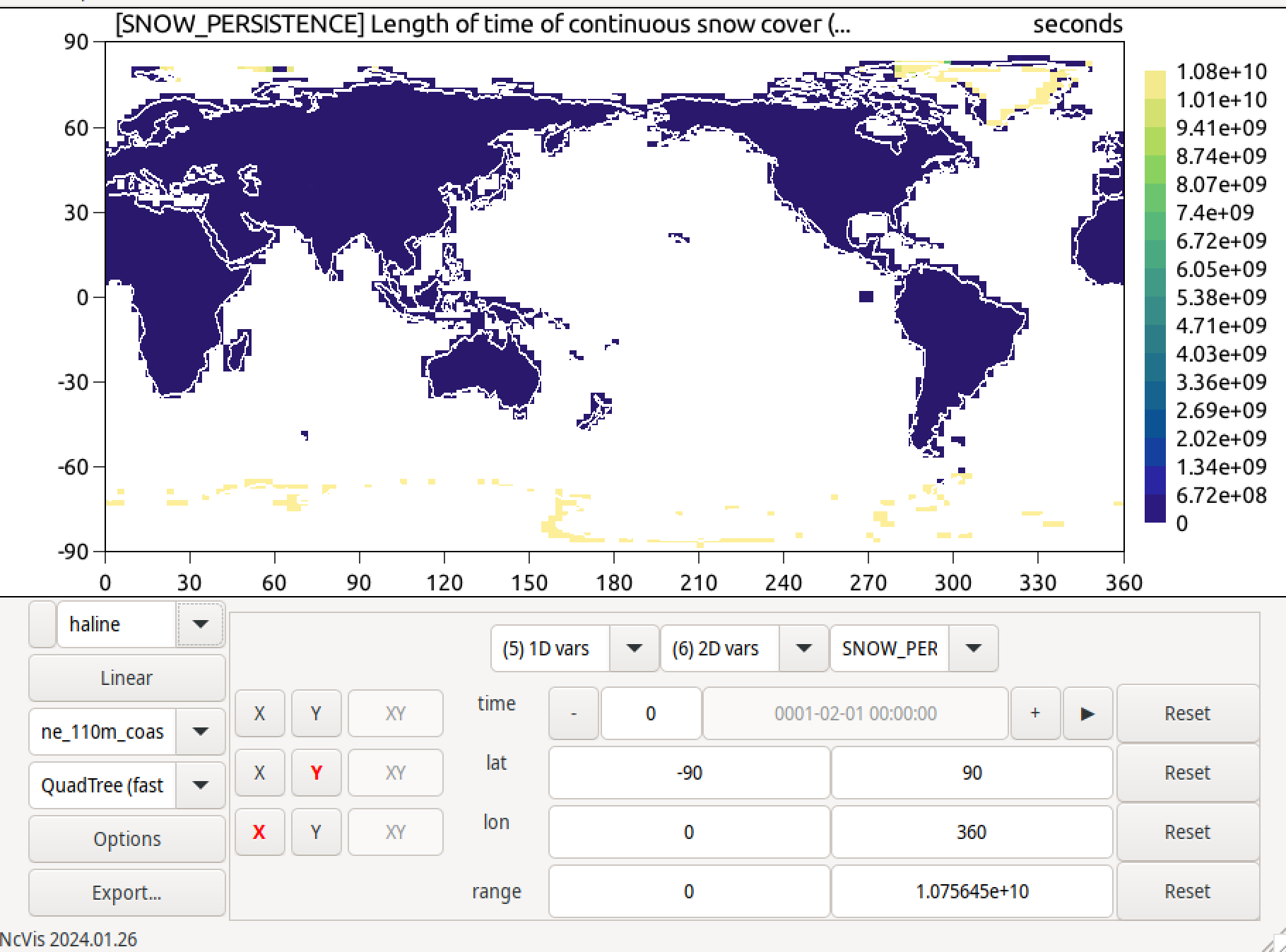Click the range minimum field 0
Viewport: 1286px width, 952px height.
coord(689,891)
